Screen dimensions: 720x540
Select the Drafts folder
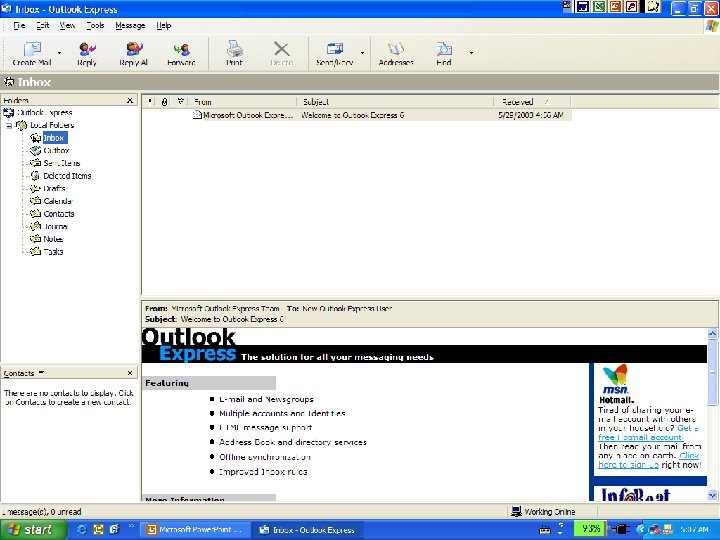point(54,188)
